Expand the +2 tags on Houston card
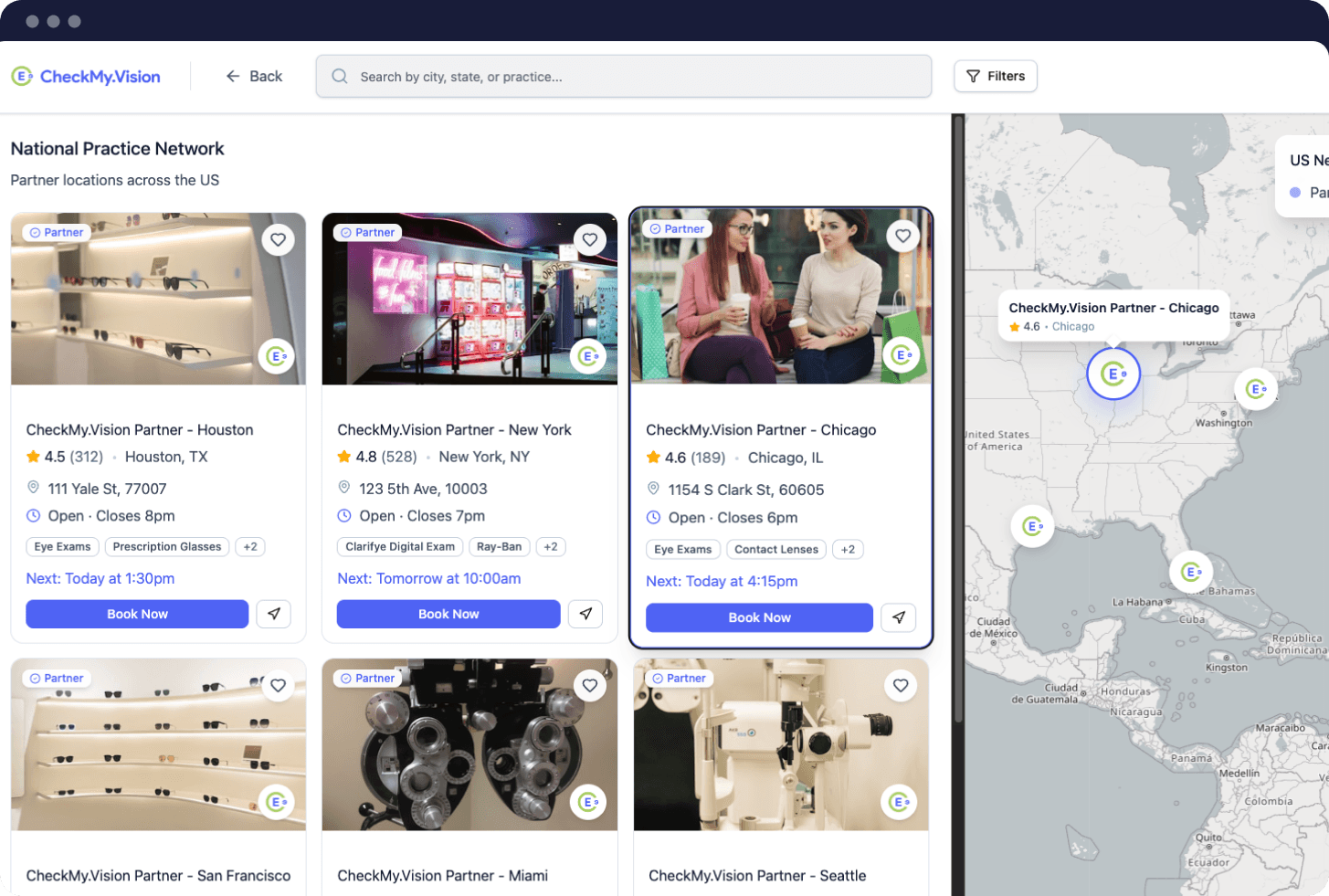 coord(250,547)
